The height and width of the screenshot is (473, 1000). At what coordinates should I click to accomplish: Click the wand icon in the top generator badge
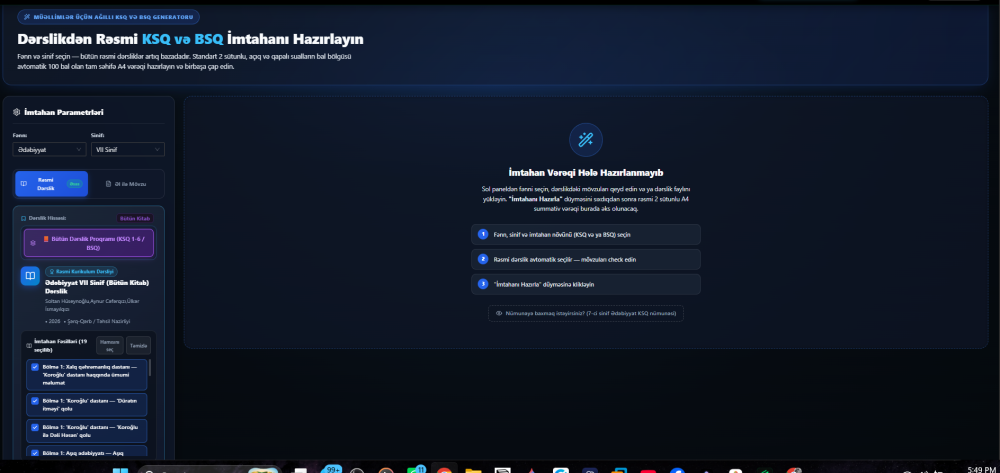click(27, 17)
